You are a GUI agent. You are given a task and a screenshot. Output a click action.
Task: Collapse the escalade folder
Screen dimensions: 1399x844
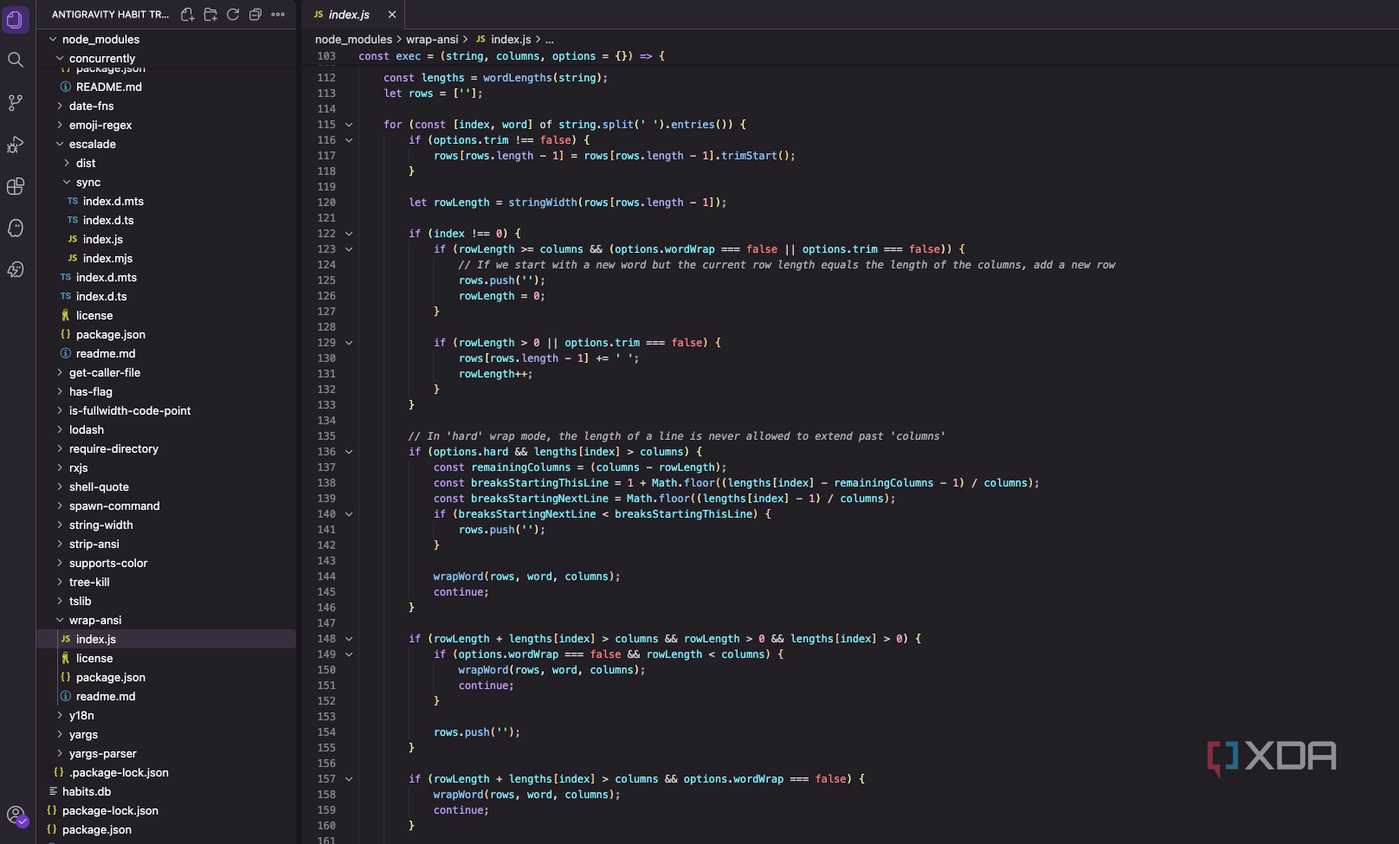coord(92,144)
